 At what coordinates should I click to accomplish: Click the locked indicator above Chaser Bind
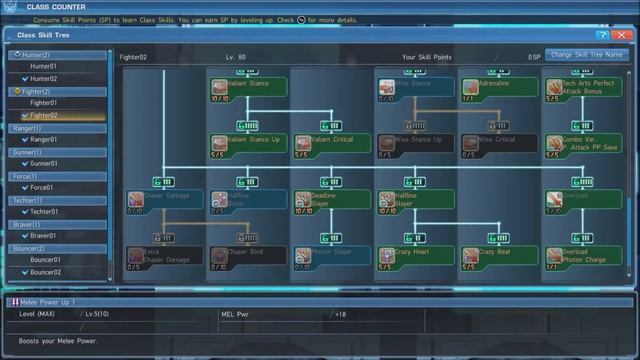[x=247, y=238]
